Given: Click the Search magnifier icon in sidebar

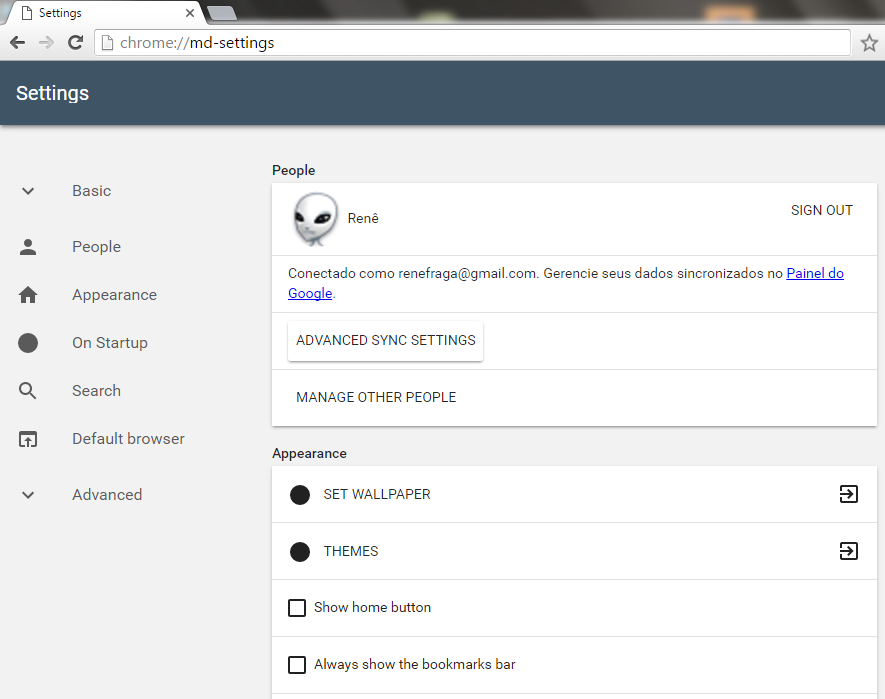Looking at the screenshot, I should click(x=28, y=391).
